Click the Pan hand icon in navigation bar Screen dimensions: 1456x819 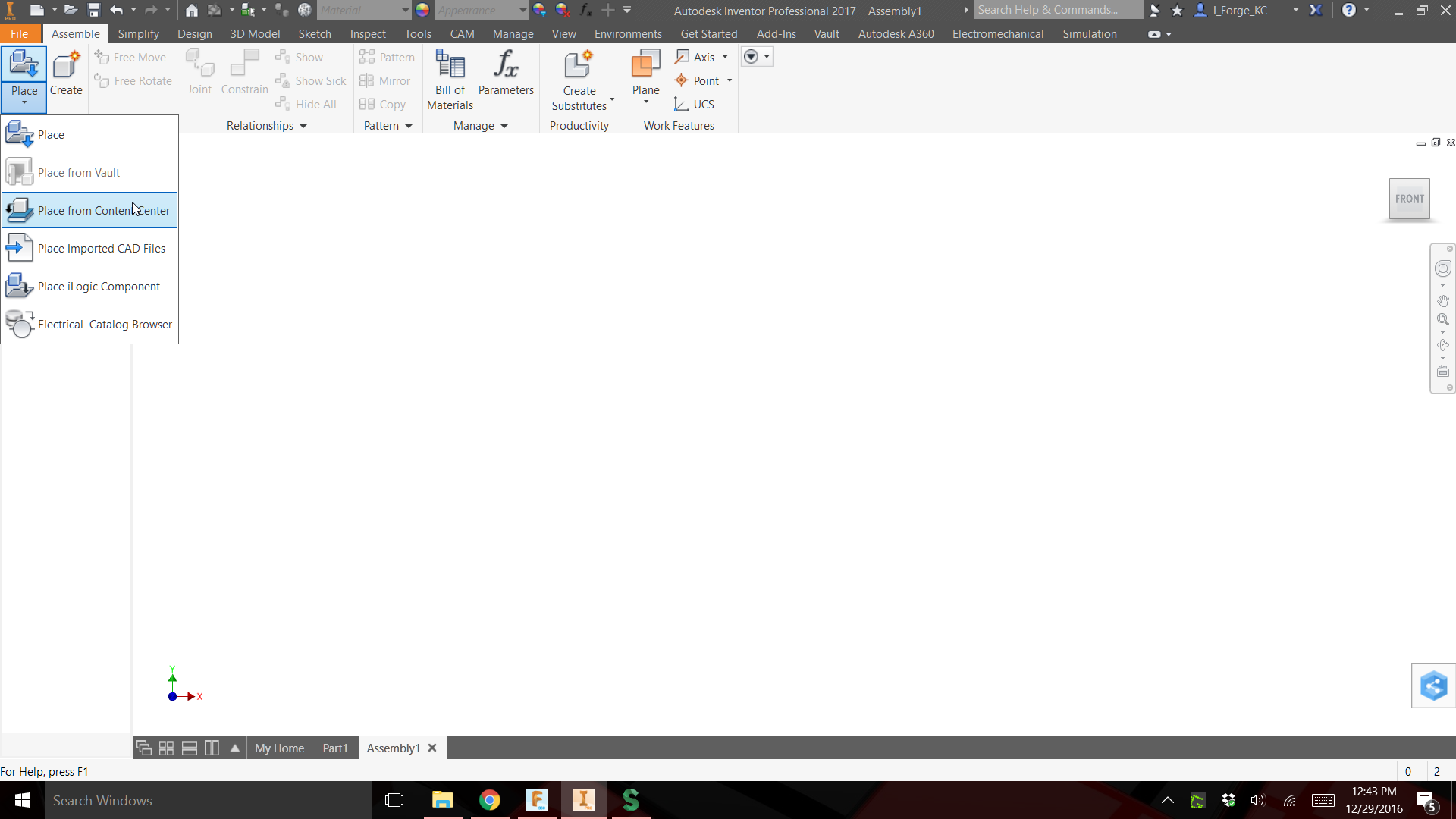click(1443, 301)
